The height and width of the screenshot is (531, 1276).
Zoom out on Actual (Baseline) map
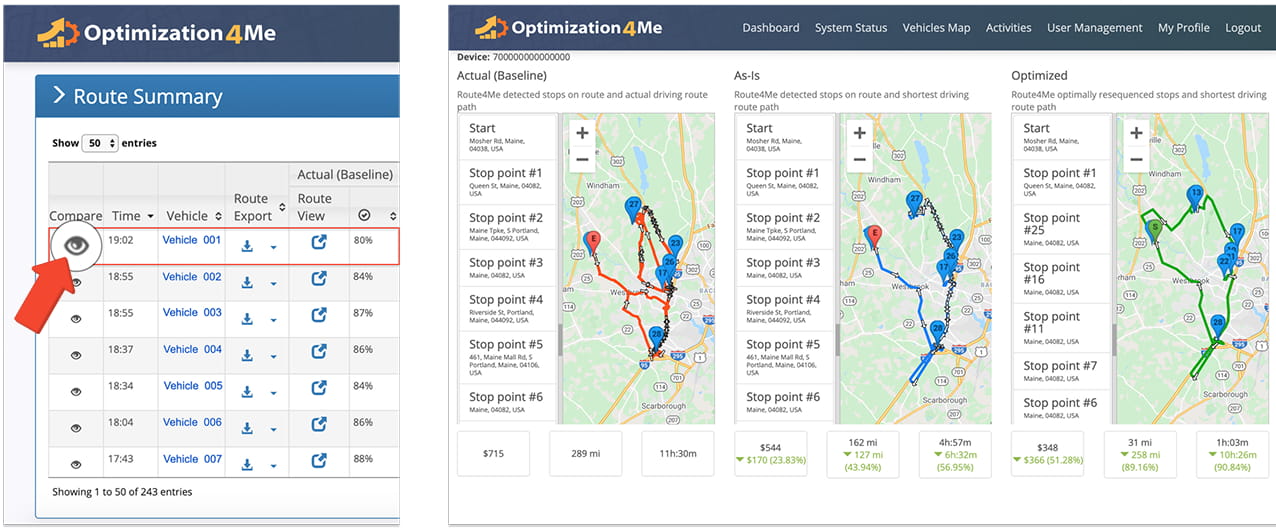pyautogui.click(x=582, y=159)
